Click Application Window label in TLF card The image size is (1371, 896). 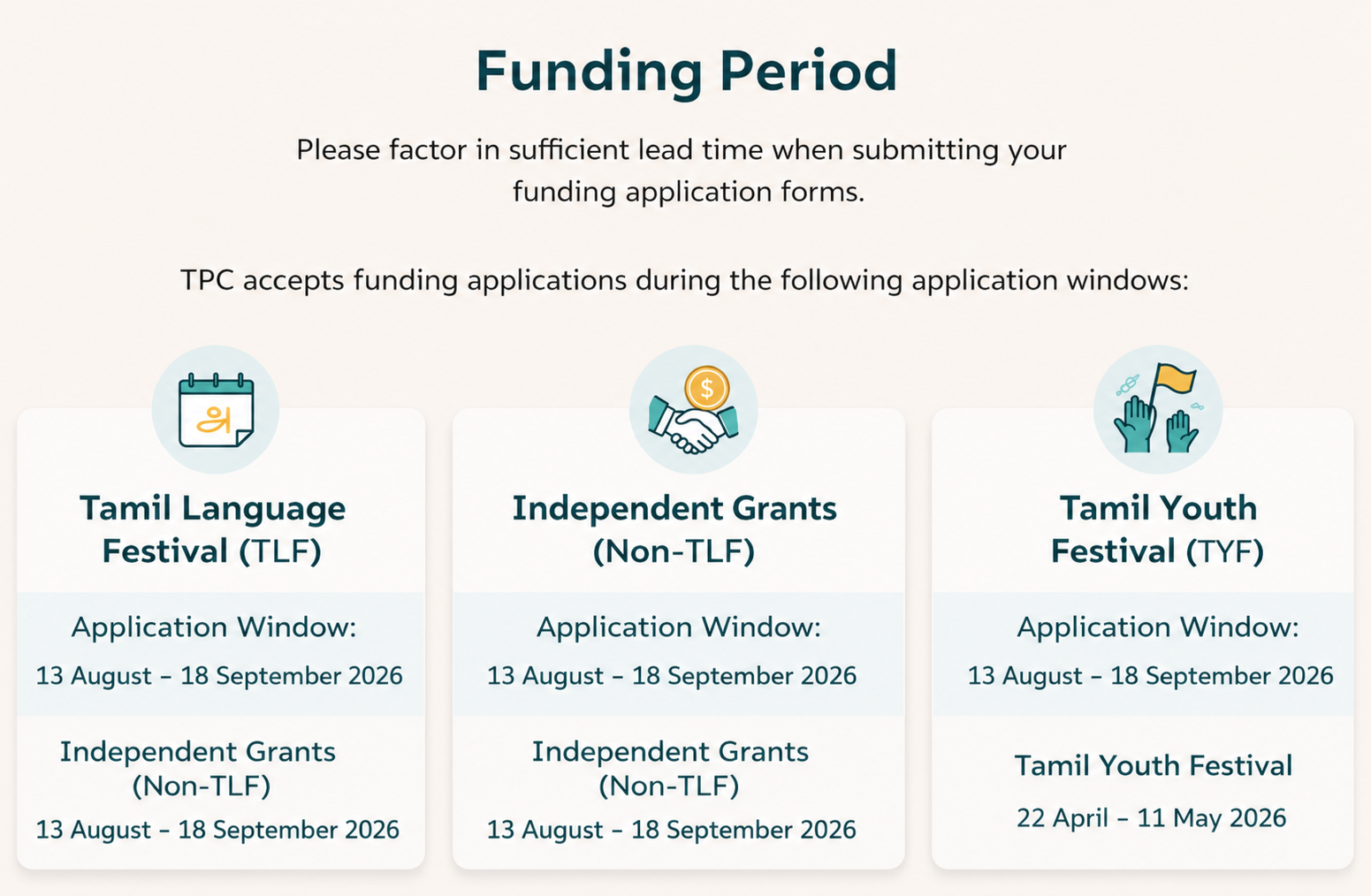(214, 626)
